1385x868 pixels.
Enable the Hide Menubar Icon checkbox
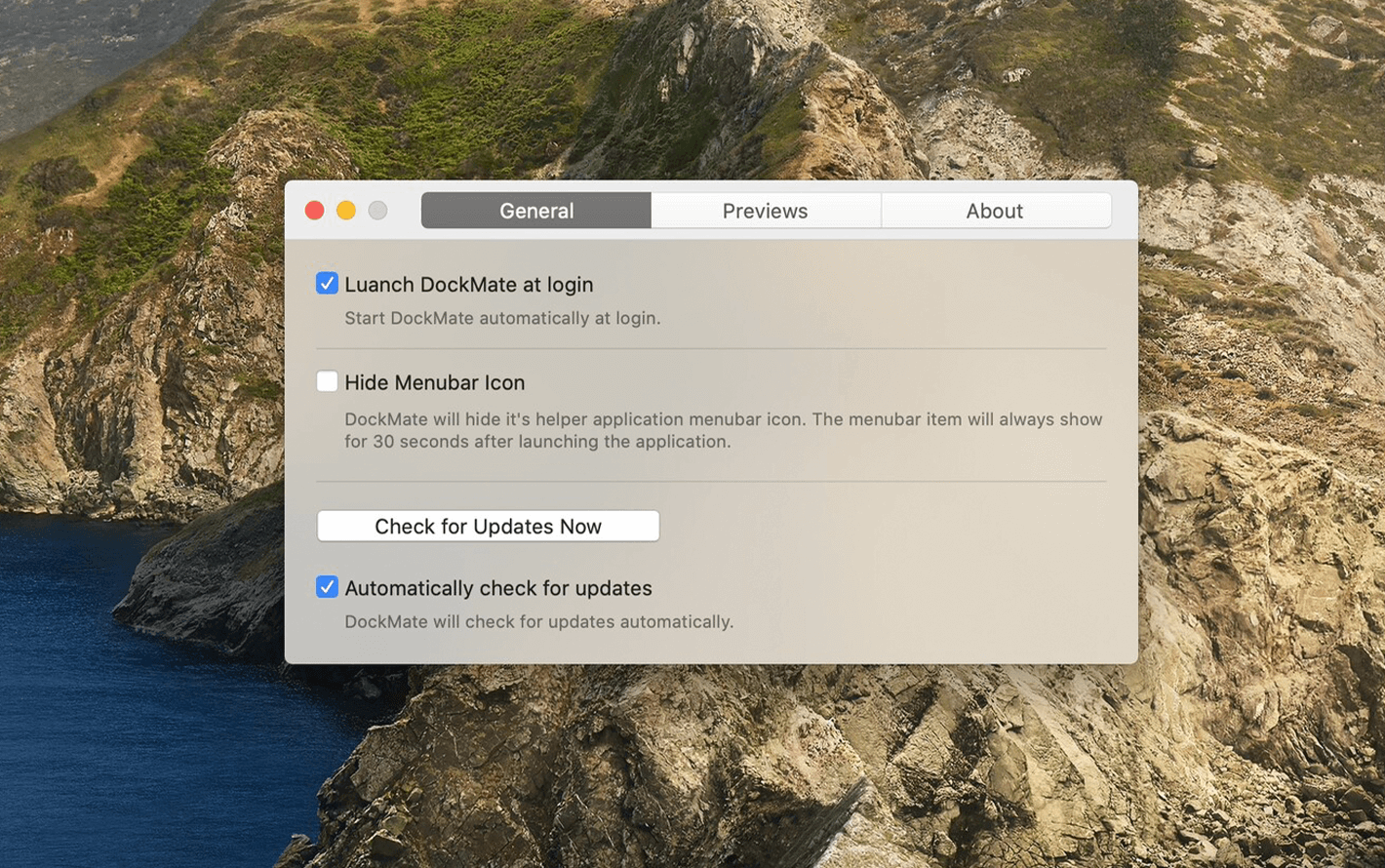point(327,381)
